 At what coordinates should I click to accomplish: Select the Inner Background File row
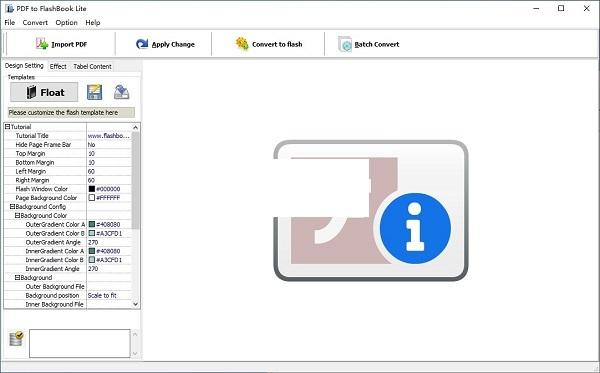click(68, 304)
